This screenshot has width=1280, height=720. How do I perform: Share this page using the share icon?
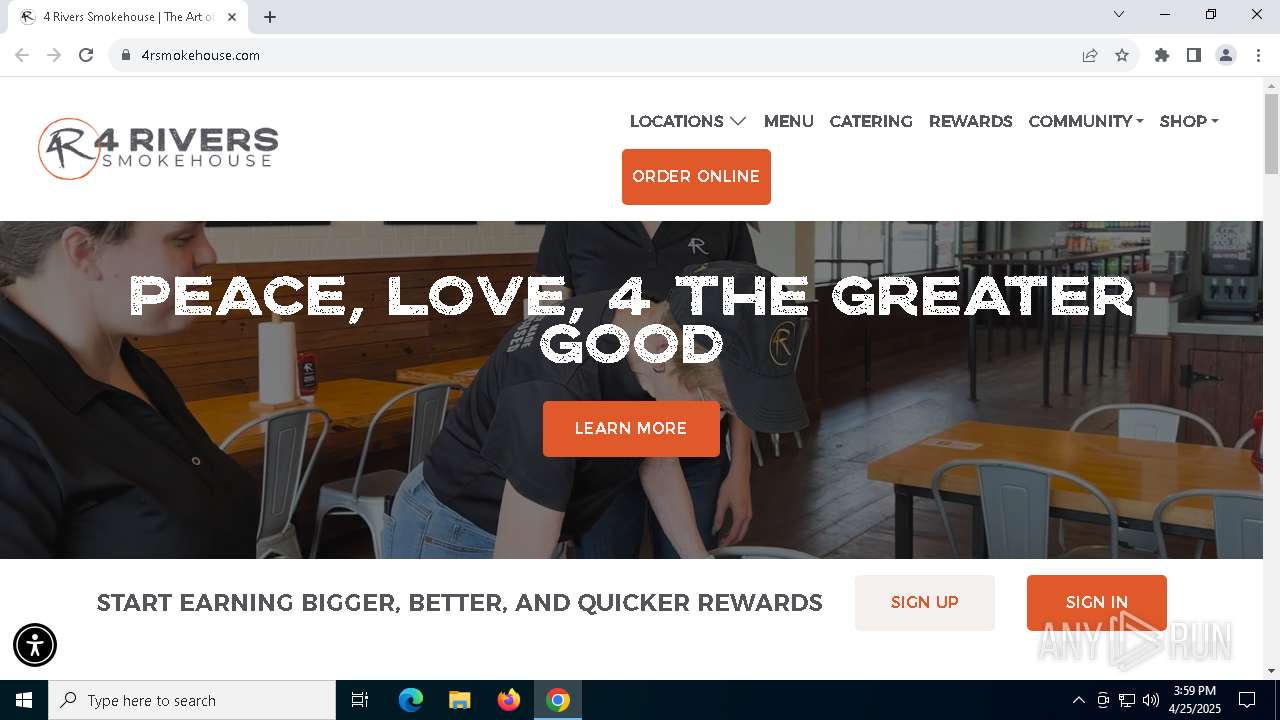pos(1090,55)
